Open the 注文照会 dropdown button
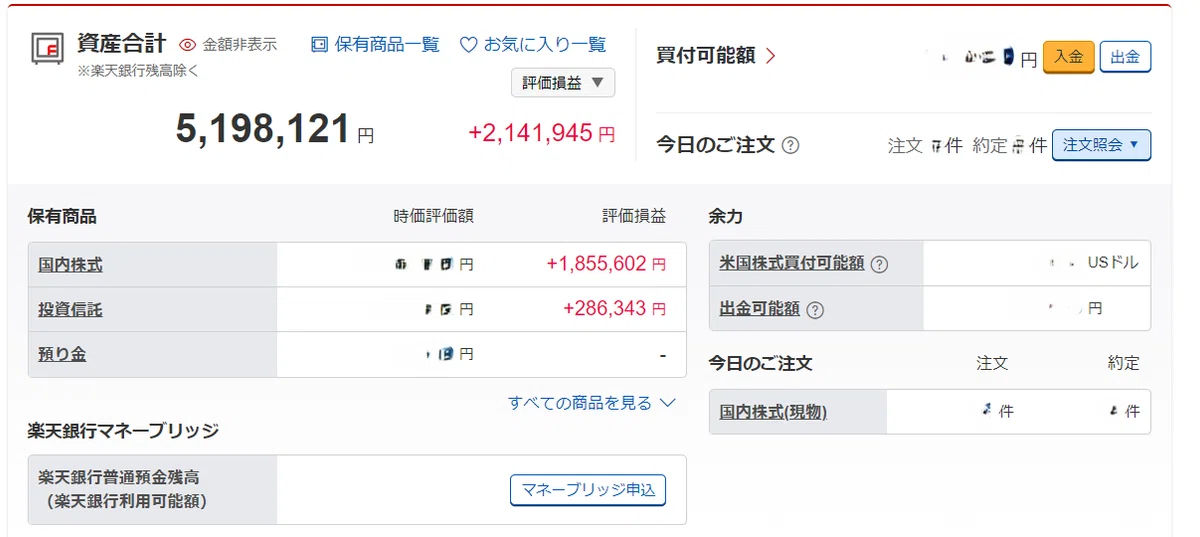This screenshot has width=1200, height=537. pyautogui.click(x=1101, y=145)
